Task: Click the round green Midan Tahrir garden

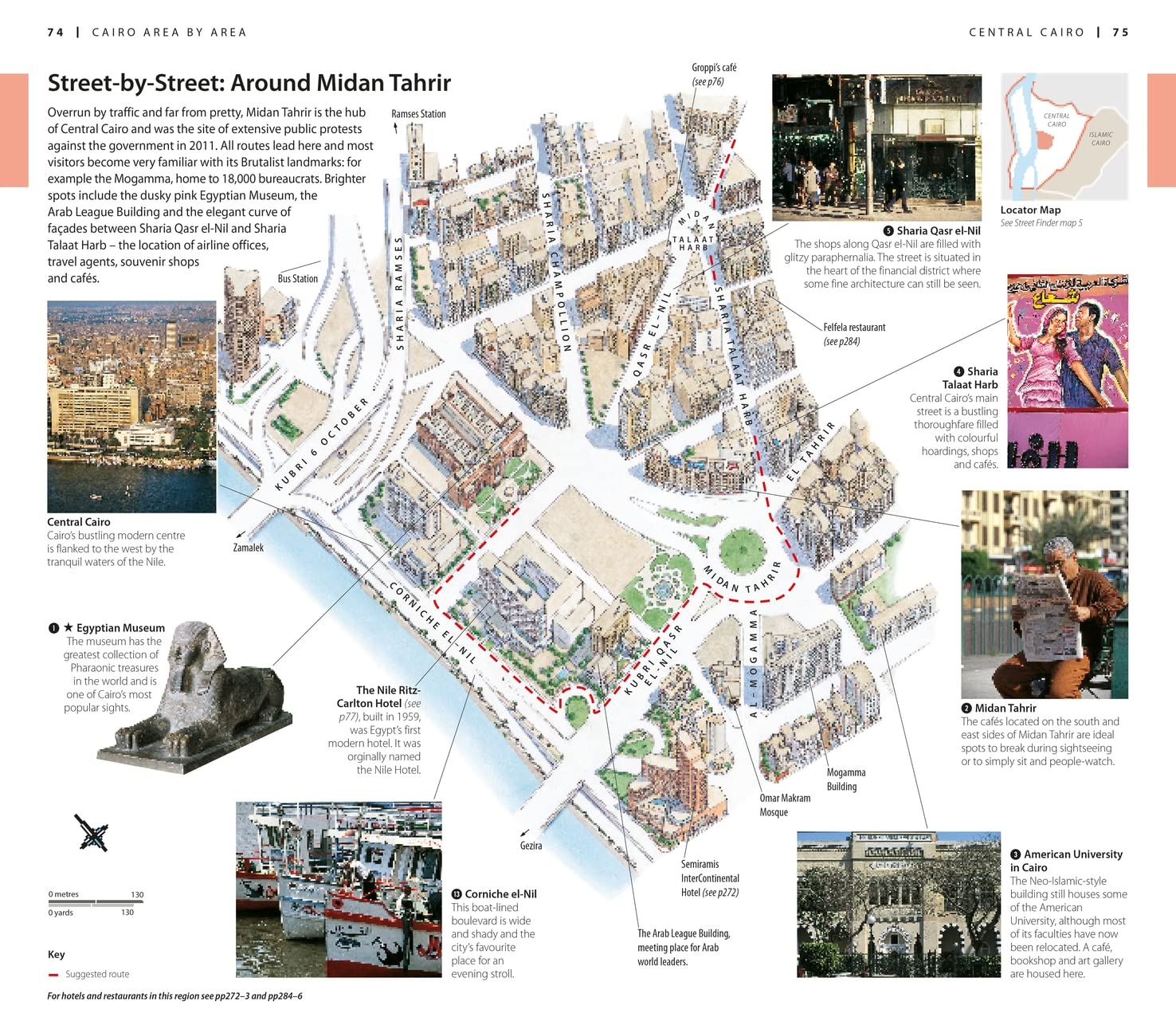Action: pyautogui.click(x=743, y=550)
